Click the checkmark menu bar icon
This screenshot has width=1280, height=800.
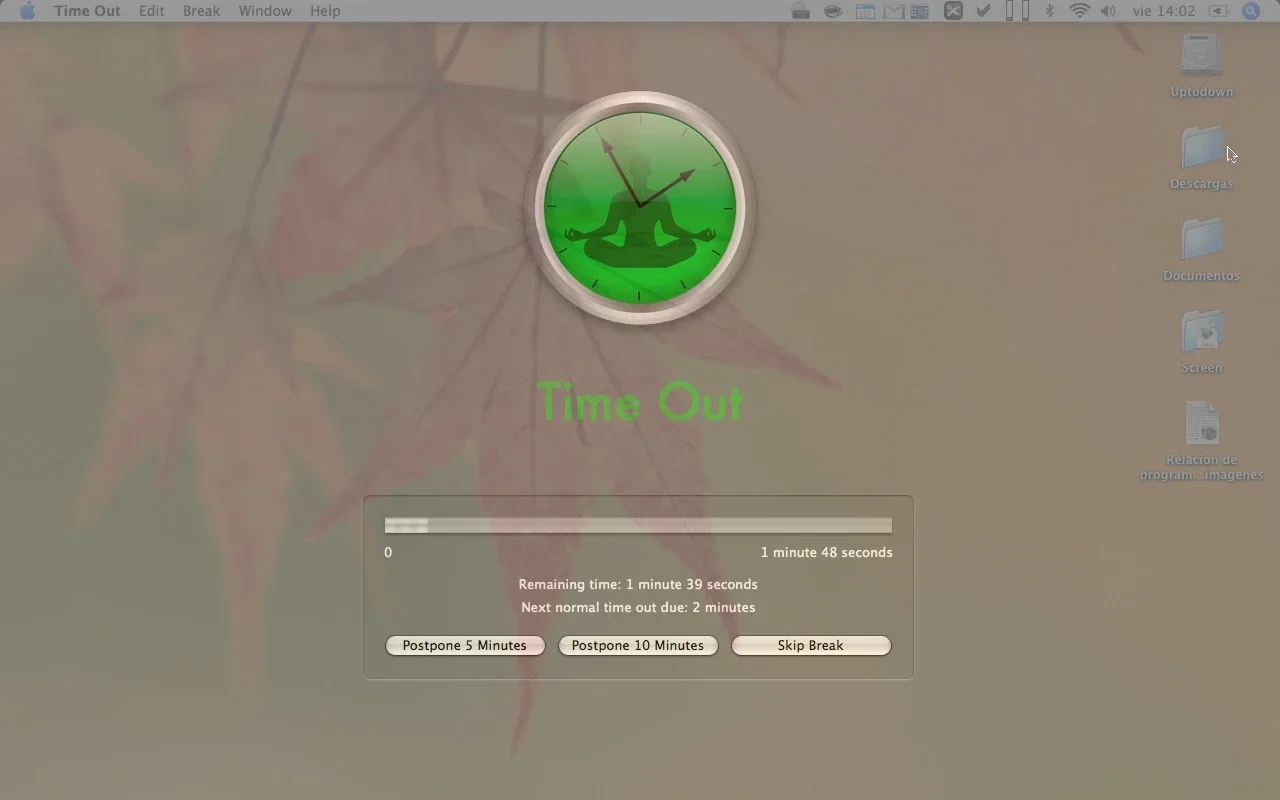point(983,11)
